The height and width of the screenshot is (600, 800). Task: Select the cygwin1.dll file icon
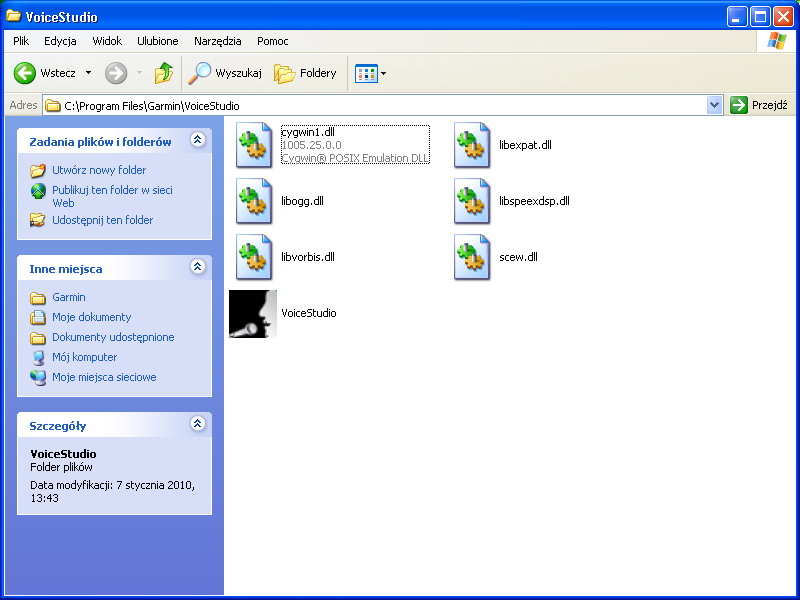click(x=253, y=146)
